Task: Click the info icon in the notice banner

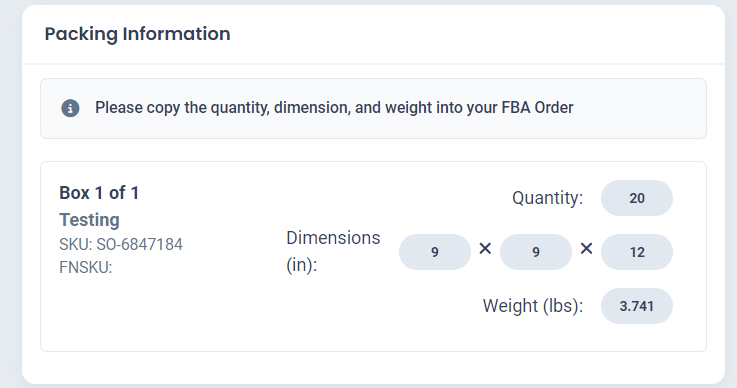Action: point(70,108)
